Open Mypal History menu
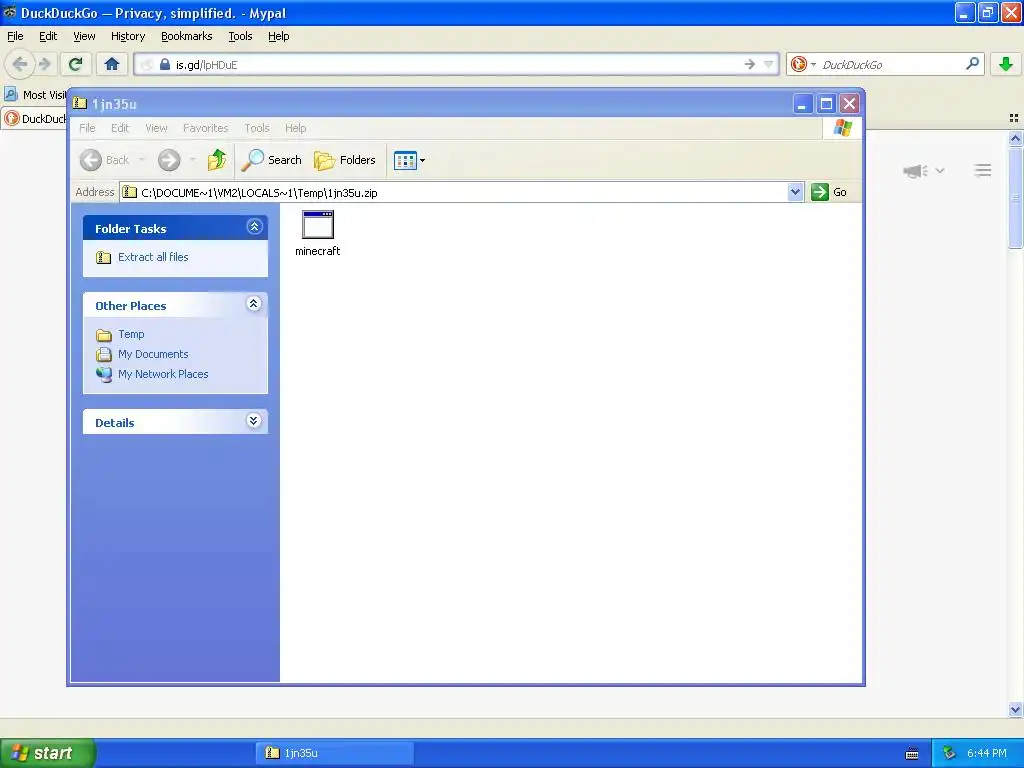 [x=128, y=36]
